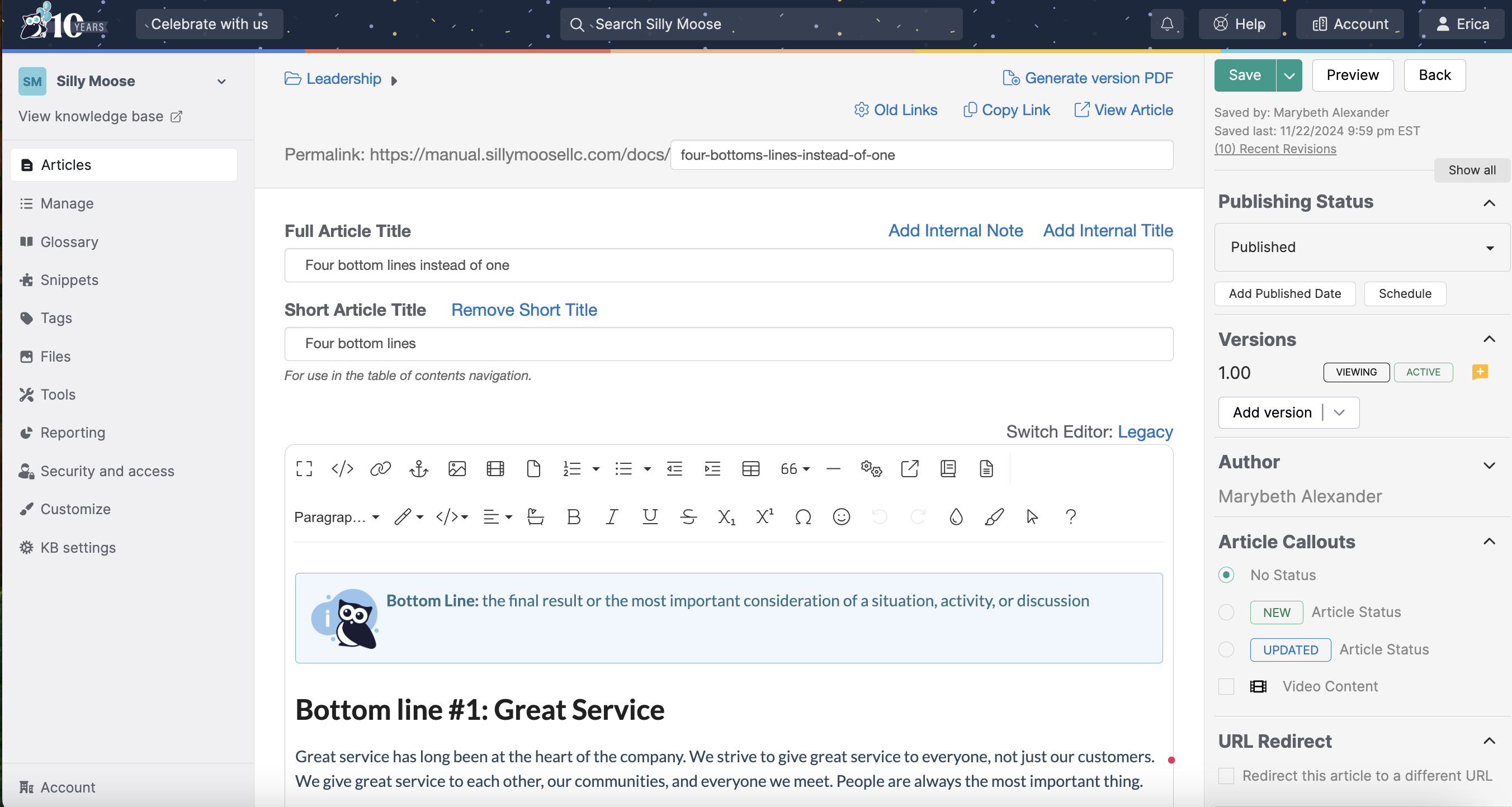1512x807 pixels.
Task: Select the No Status radio button
Action: click(x=1226, y=575)
